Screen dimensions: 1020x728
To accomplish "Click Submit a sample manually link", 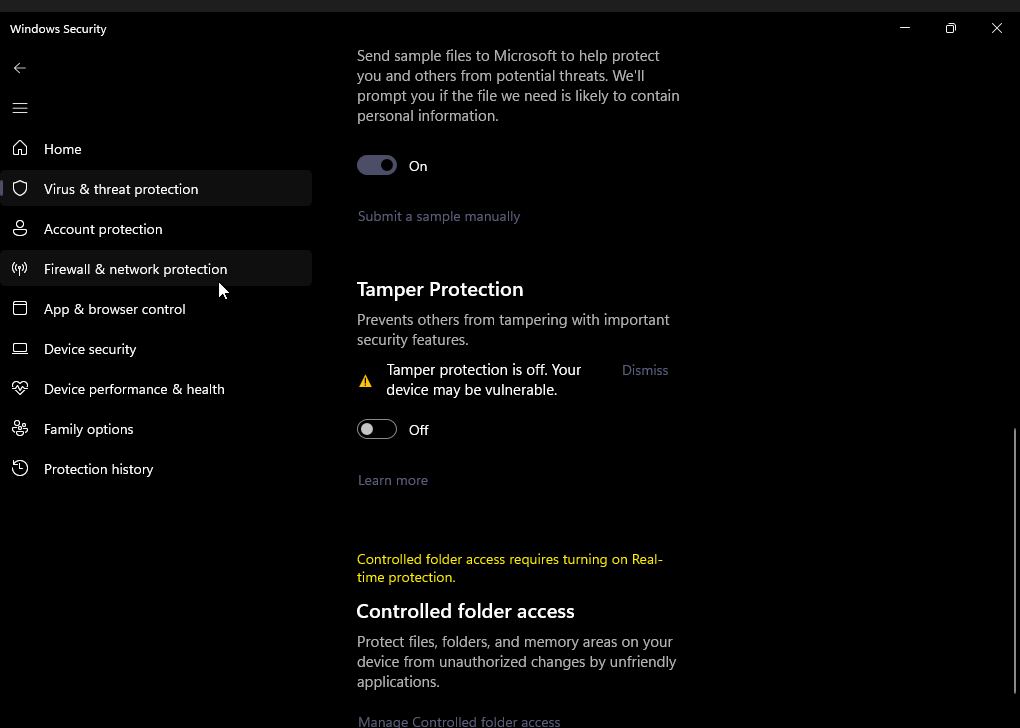I will (439, 216).
